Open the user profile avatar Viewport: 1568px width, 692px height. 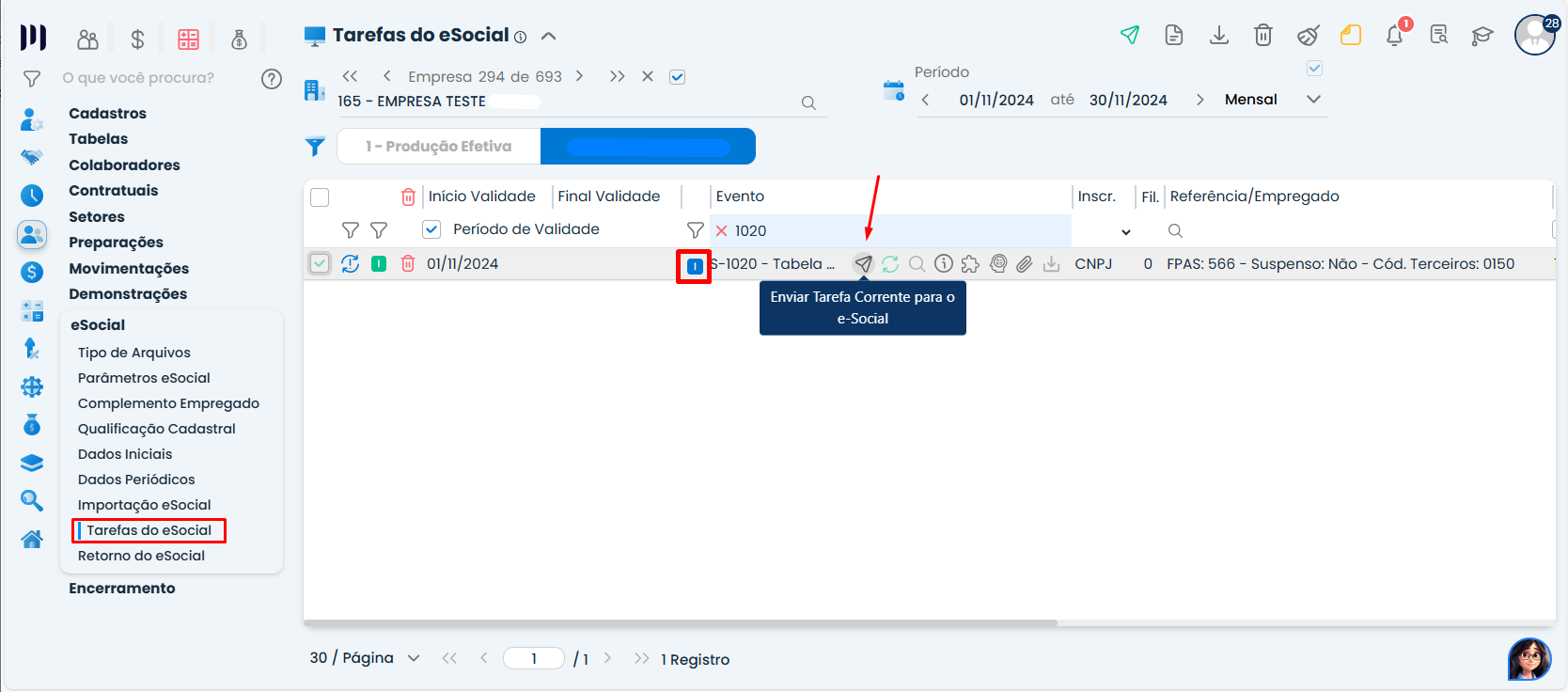click(1535, 36)
